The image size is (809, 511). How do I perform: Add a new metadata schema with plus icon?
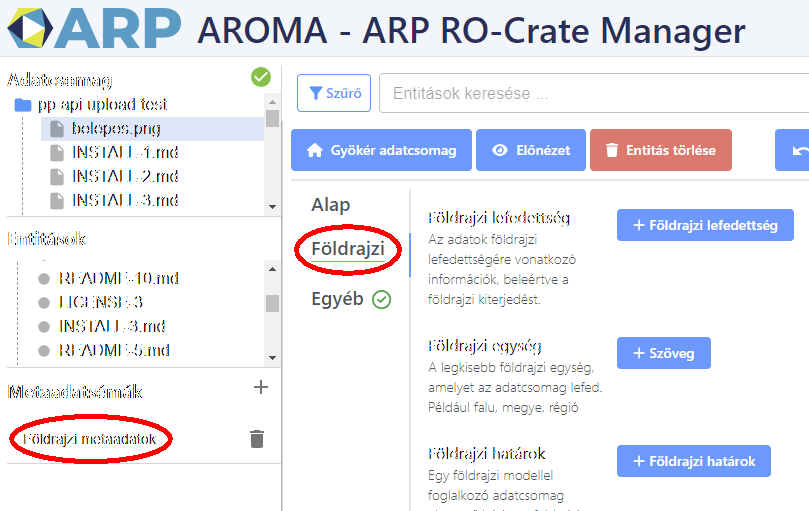[x=261, y=387]
